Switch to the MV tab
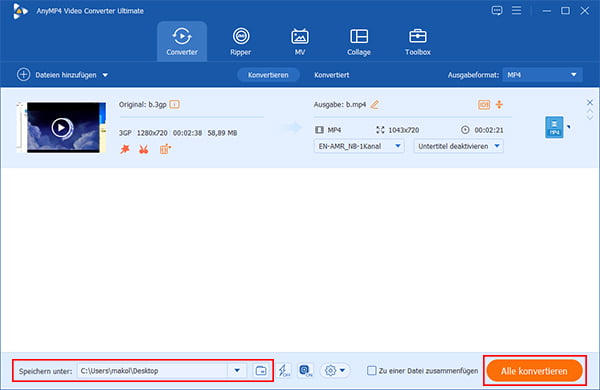 tap(300, 42)
